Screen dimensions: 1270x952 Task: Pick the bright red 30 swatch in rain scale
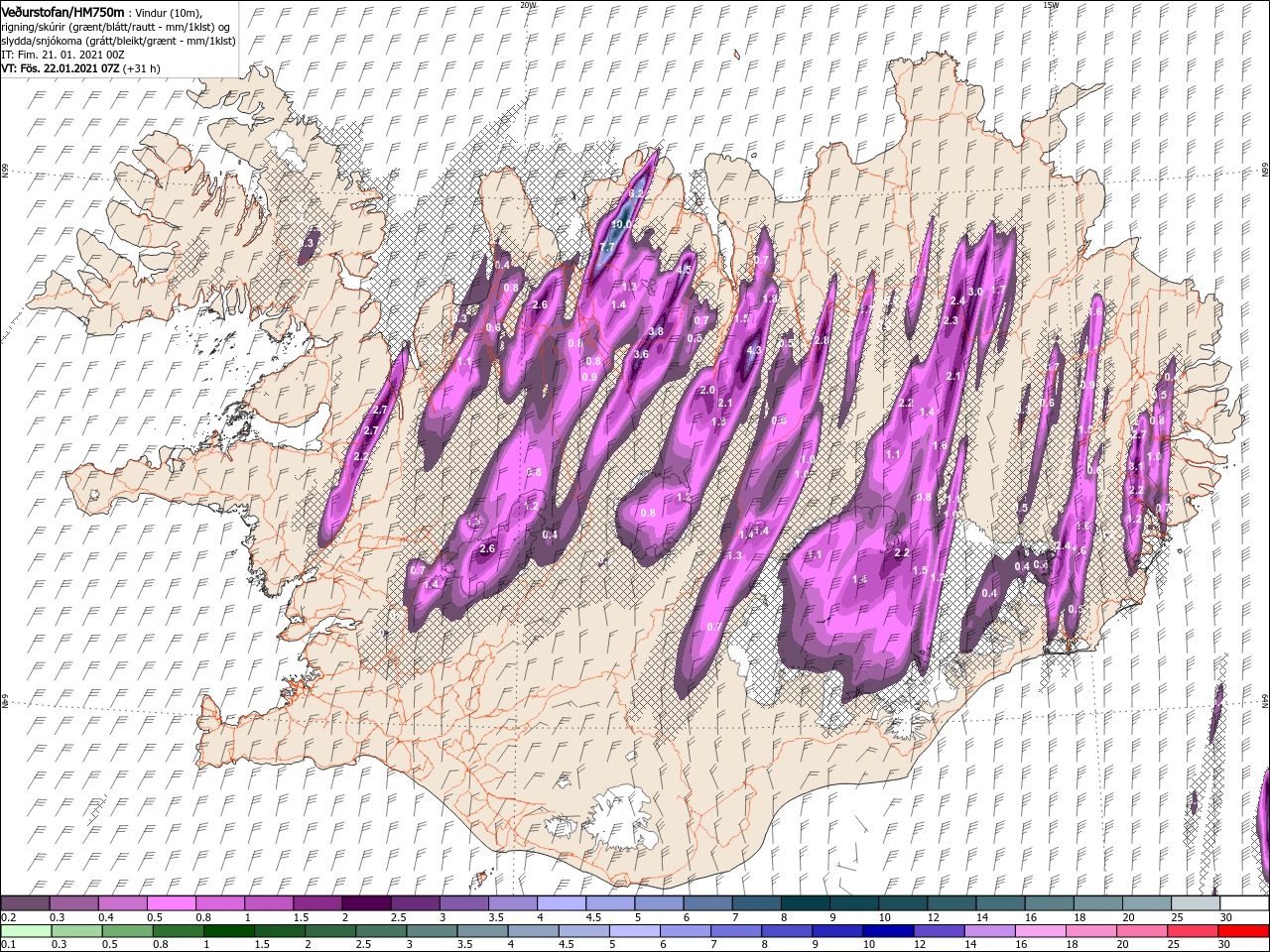[1244, 930]
